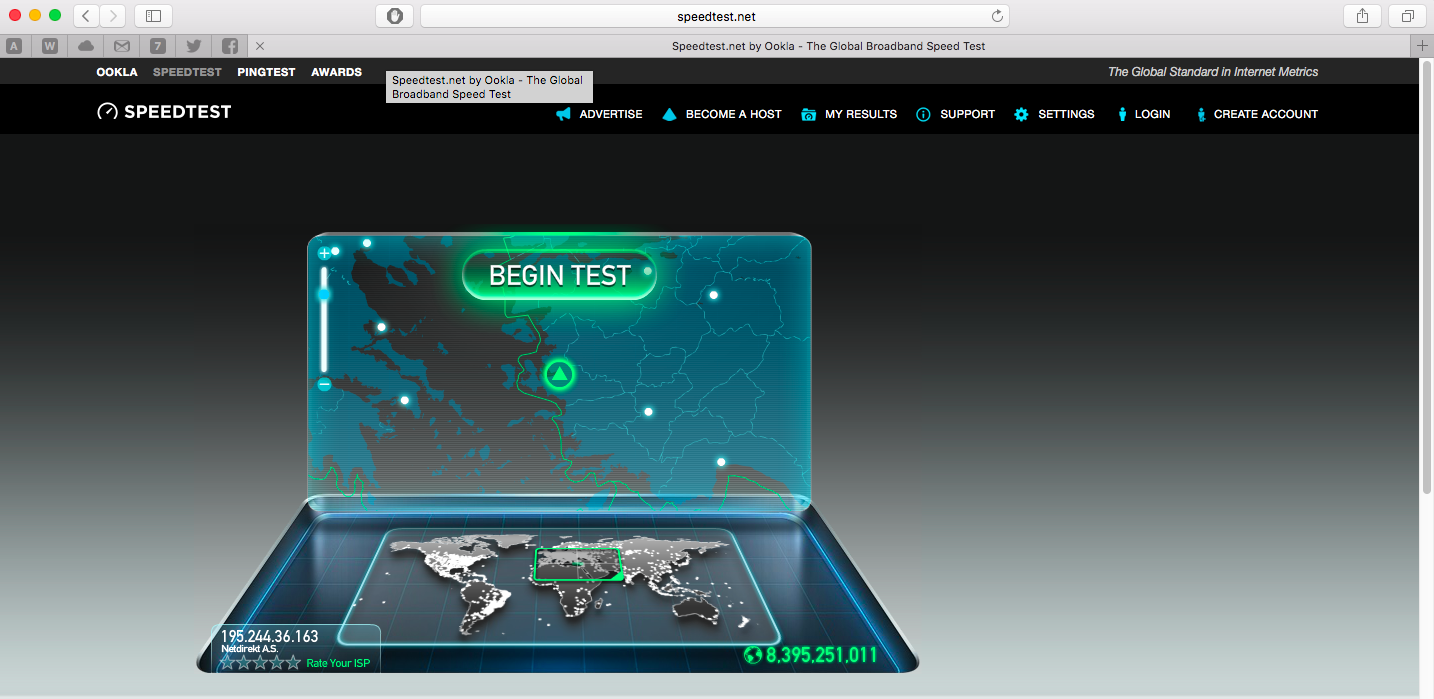The height and width of the screenshot is (699, 1434).
Task: Open the pinned mail envelope tab
Action: click(x=122, y=46)
